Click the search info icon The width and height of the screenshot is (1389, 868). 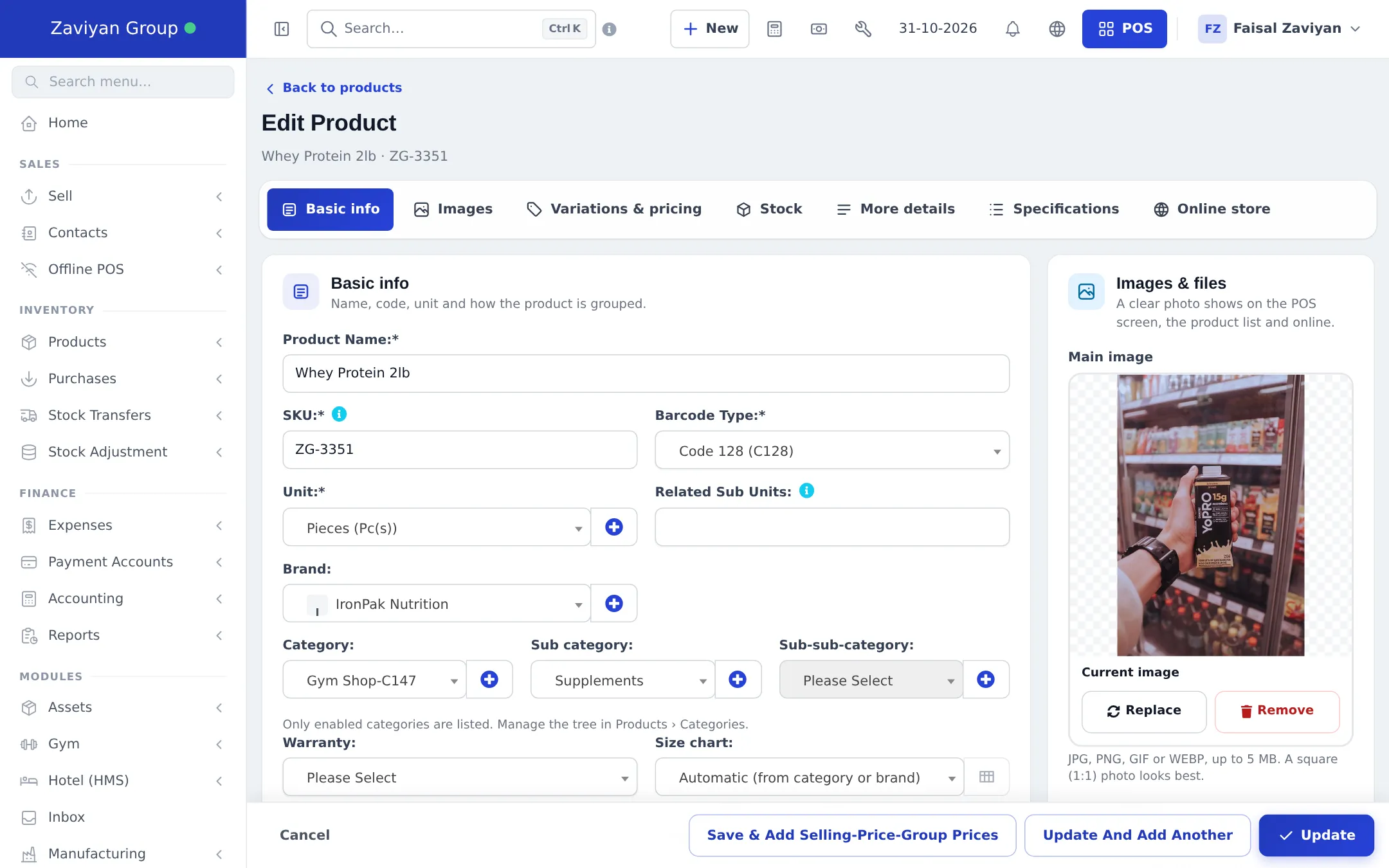[x=610, y=29]
